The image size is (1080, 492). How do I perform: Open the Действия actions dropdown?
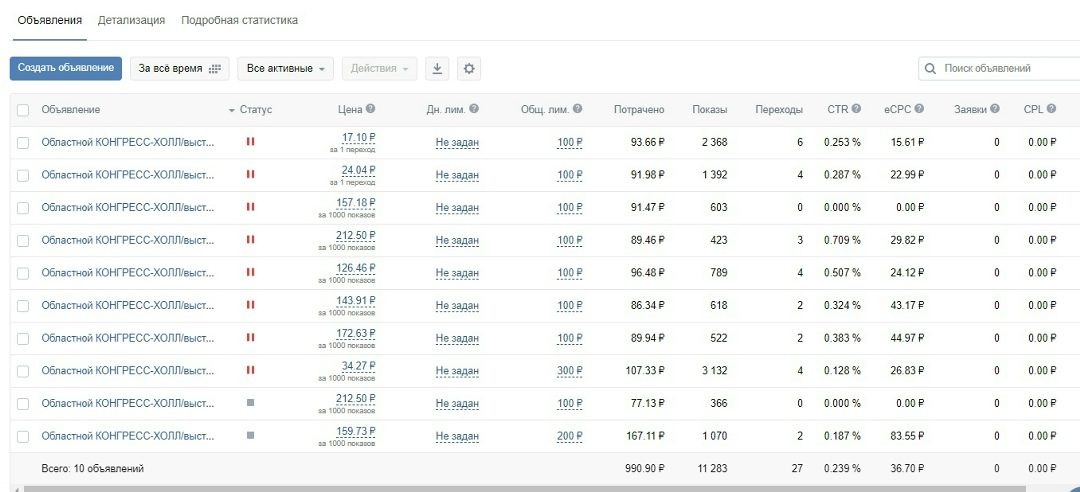tap(380, 69)
